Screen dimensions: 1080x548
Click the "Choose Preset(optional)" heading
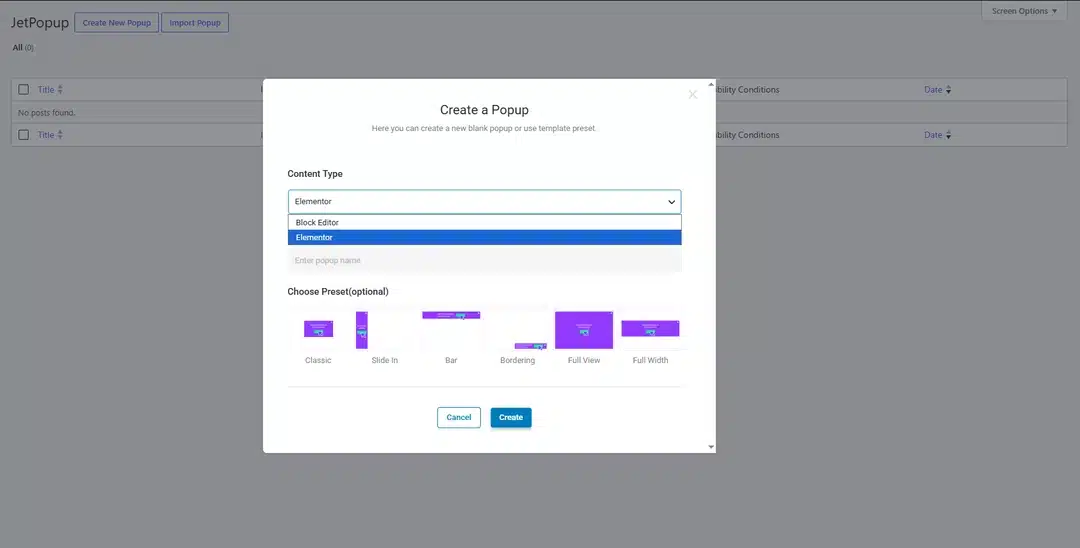[x=338, y=292]
